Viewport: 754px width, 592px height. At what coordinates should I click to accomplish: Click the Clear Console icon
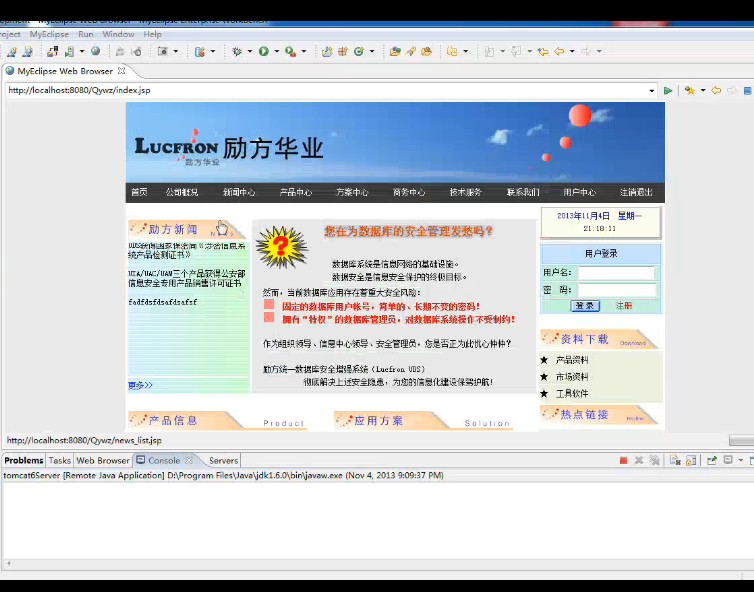tap(675, 461)
